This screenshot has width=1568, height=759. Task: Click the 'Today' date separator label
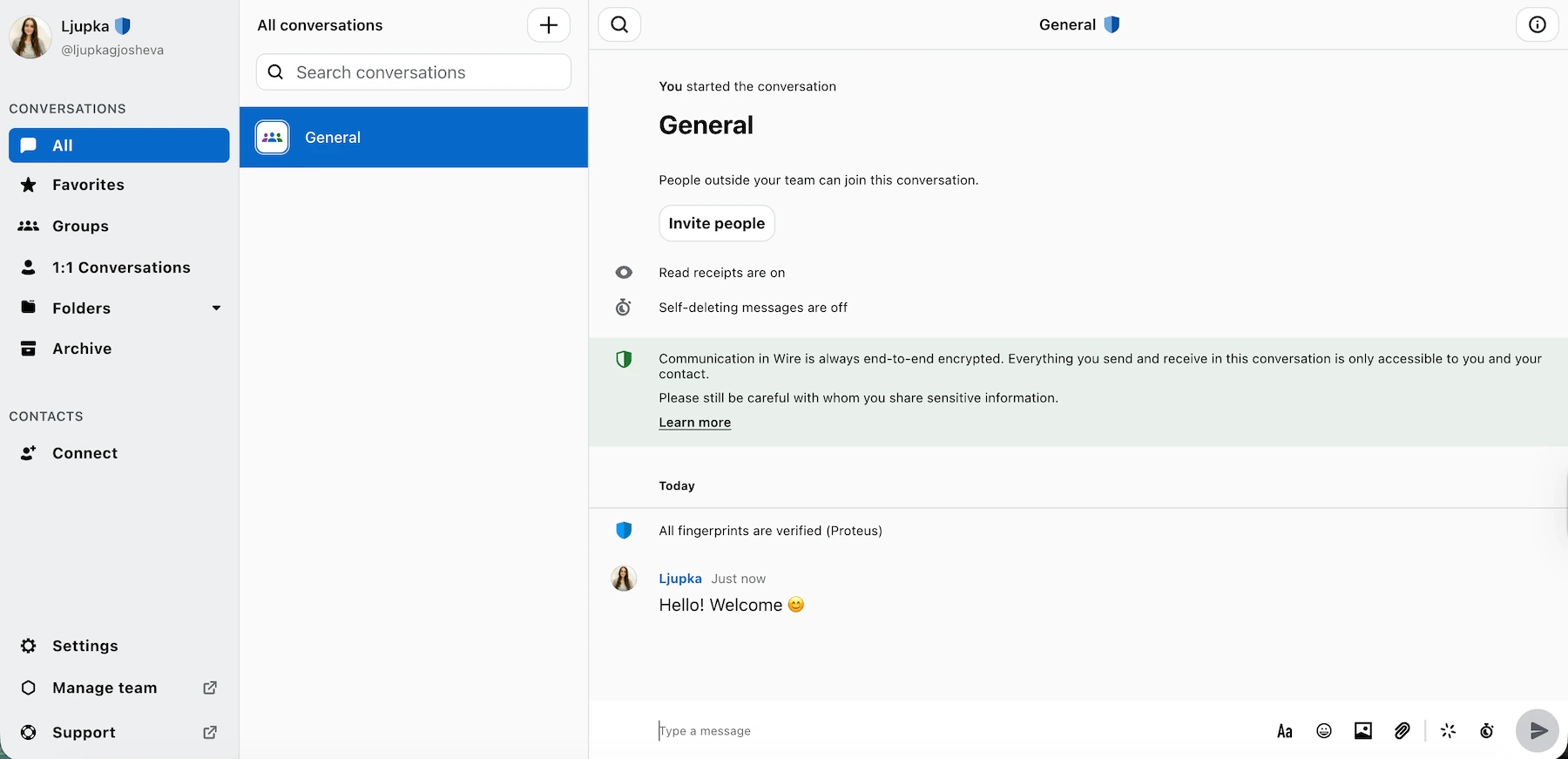click(x=677, y=485)
